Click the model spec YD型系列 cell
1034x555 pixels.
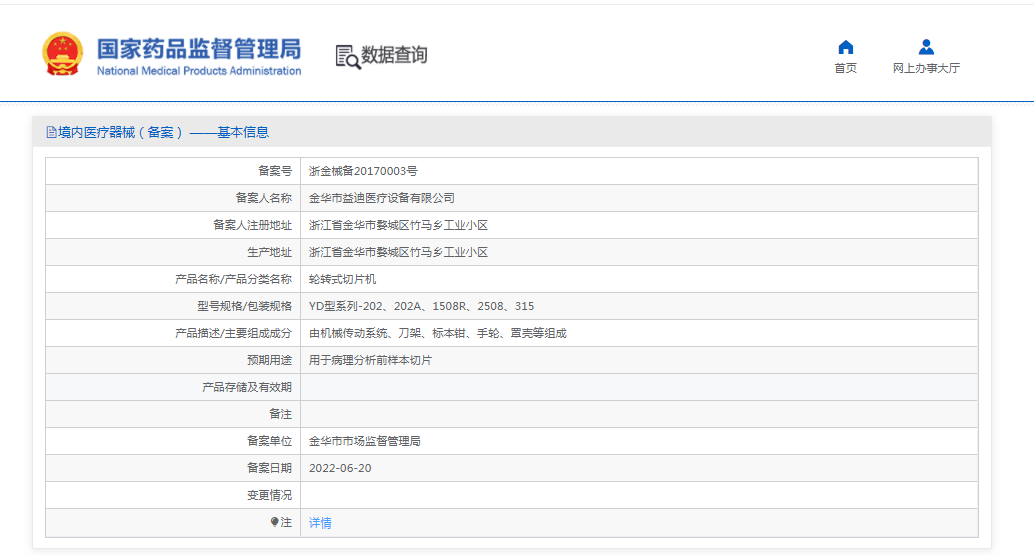pos(421,306)
